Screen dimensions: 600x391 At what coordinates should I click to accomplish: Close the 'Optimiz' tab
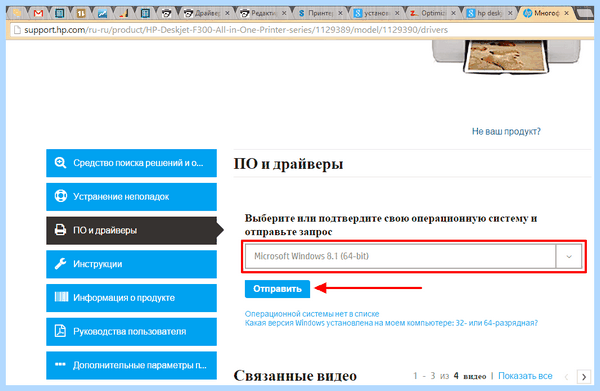tap(453, 13)
